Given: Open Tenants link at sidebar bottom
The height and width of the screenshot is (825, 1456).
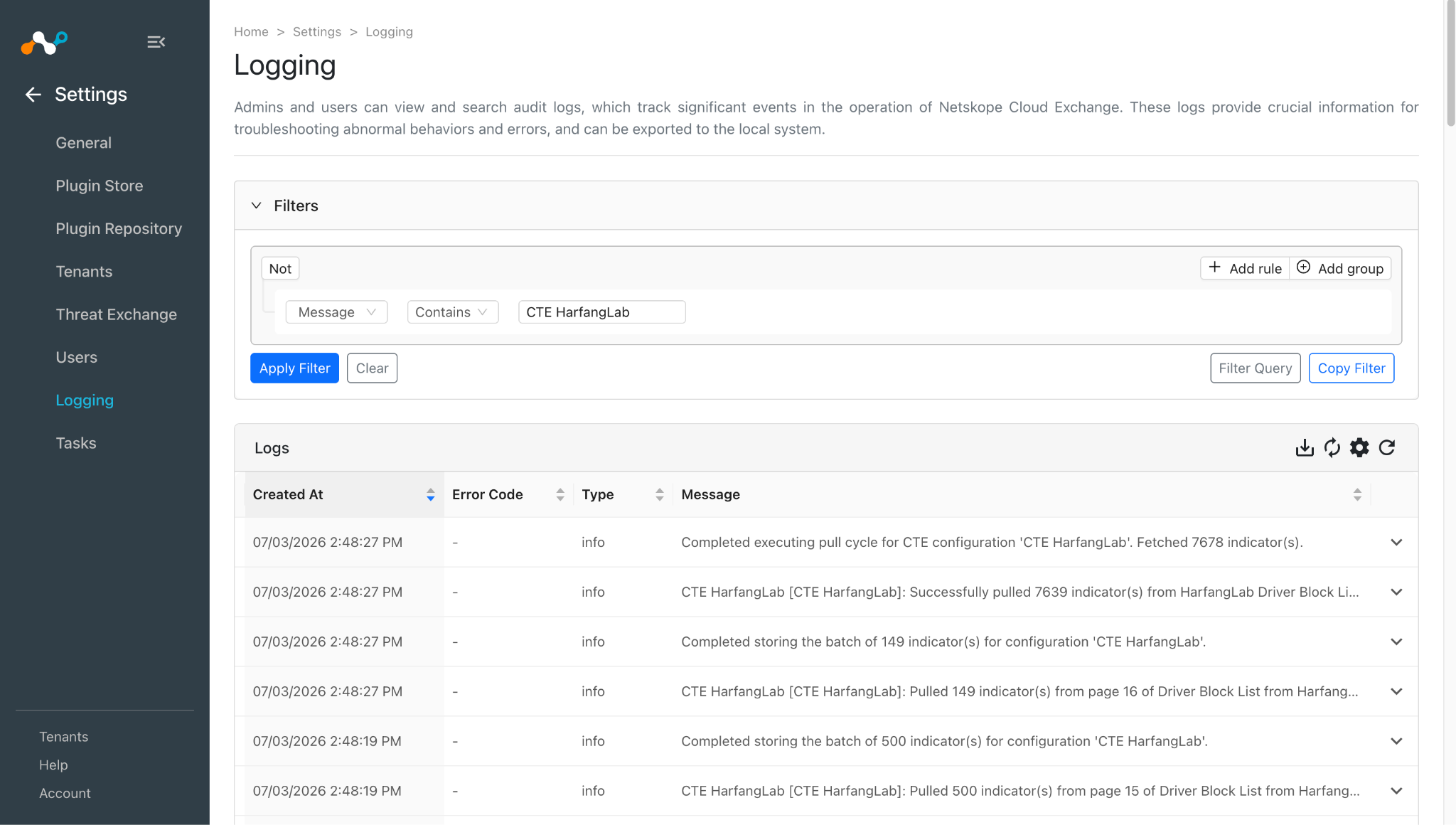Looking at the screenshot, I should tap(64, 737).
